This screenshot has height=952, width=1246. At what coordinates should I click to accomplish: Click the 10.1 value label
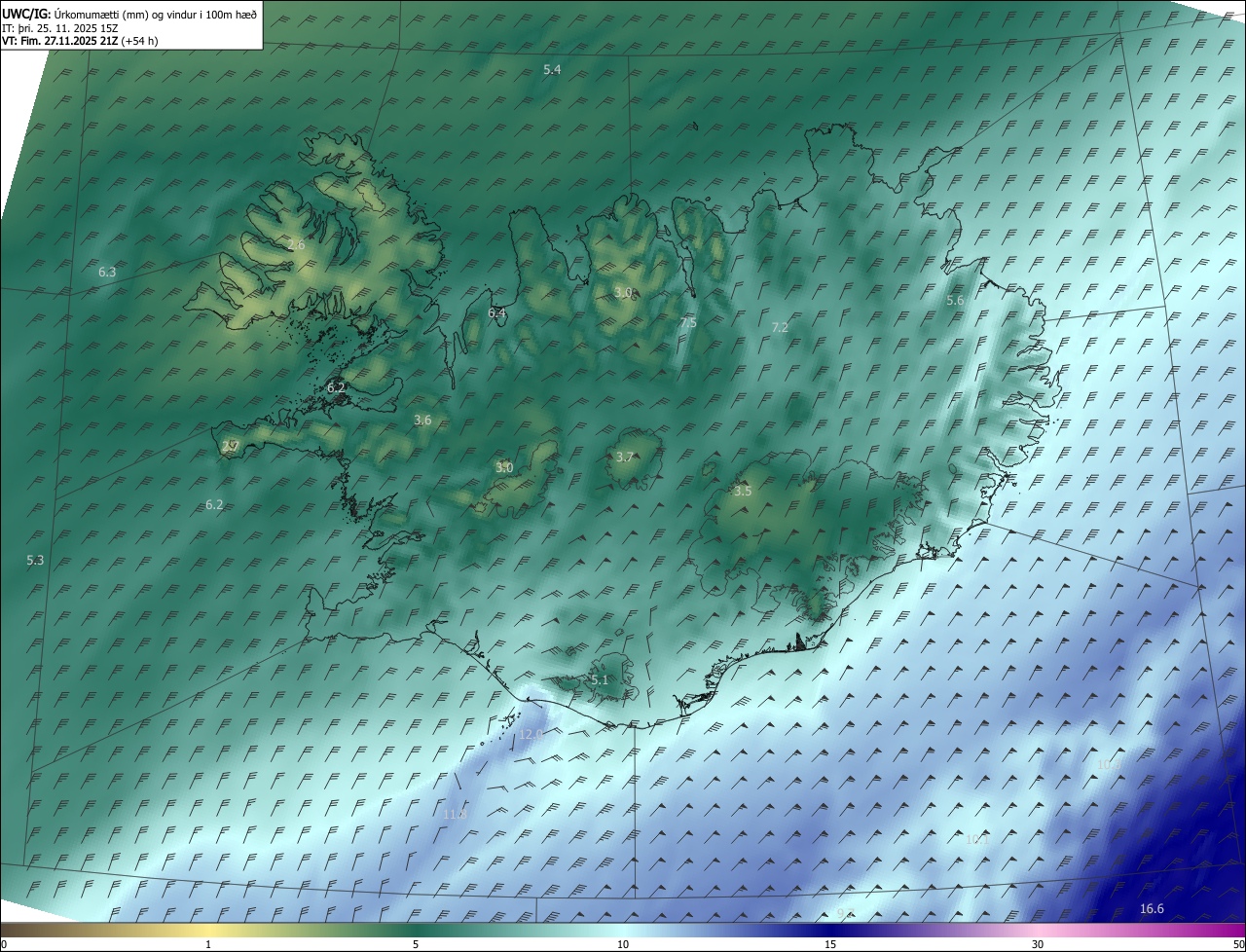[976, 838]
